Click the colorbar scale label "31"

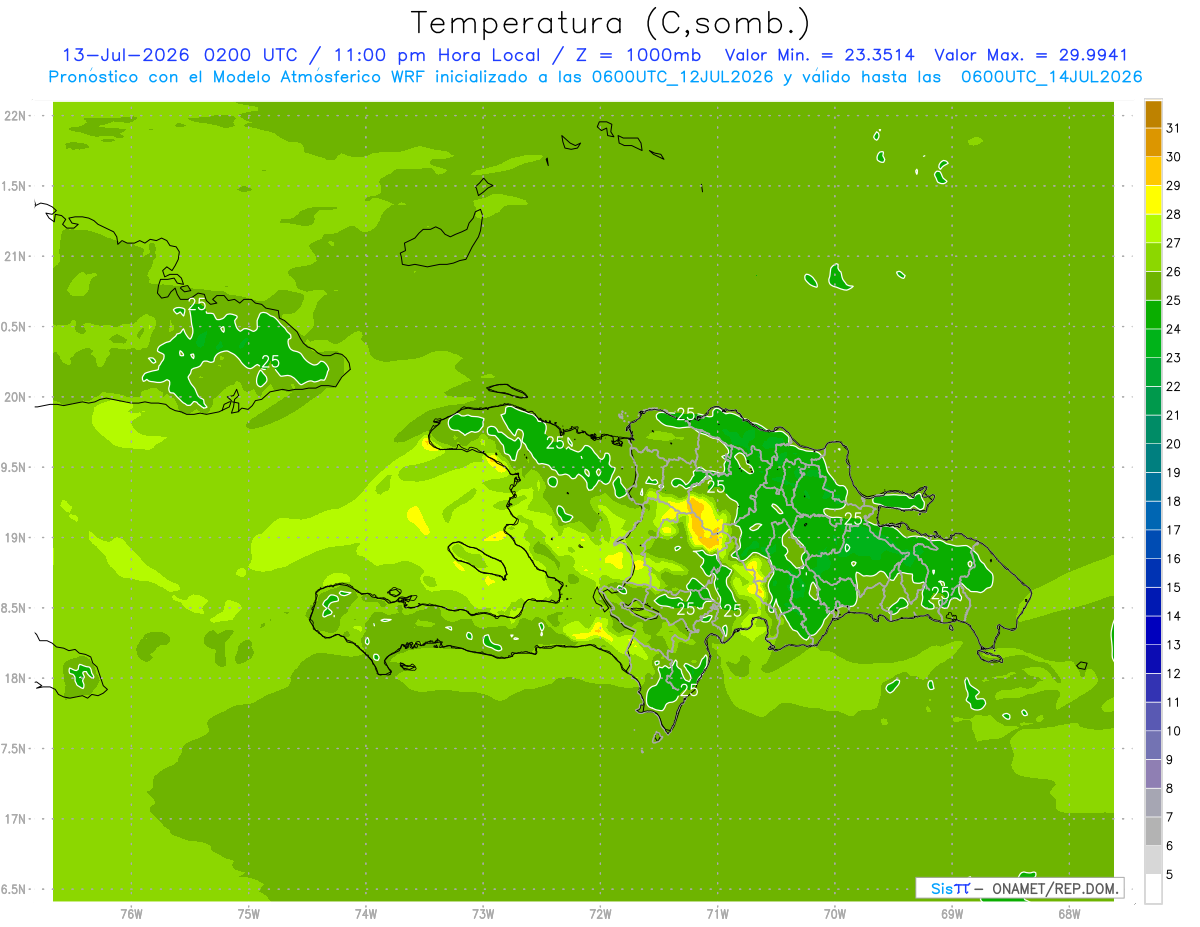1173,128
